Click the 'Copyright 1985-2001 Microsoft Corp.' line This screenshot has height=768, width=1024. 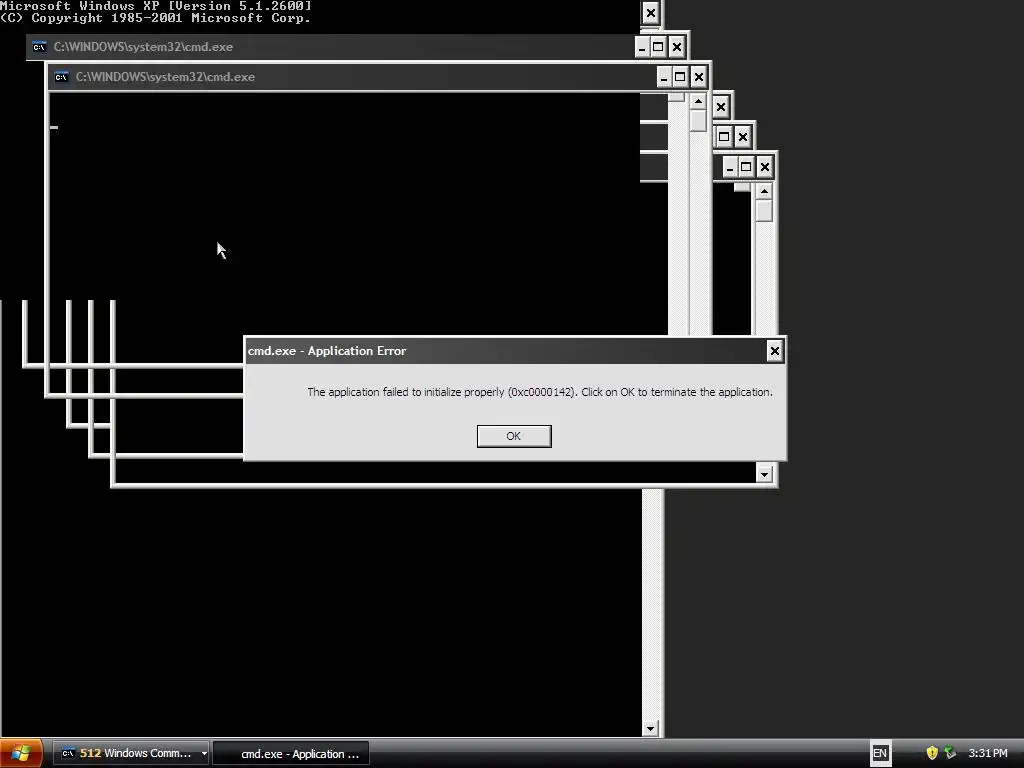(x=155, y=18)
